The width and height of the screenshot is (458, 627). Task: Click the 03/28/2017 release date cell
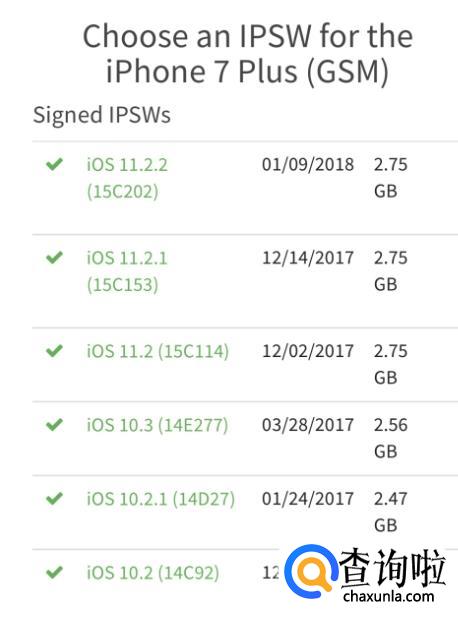[x=308, y=425]
